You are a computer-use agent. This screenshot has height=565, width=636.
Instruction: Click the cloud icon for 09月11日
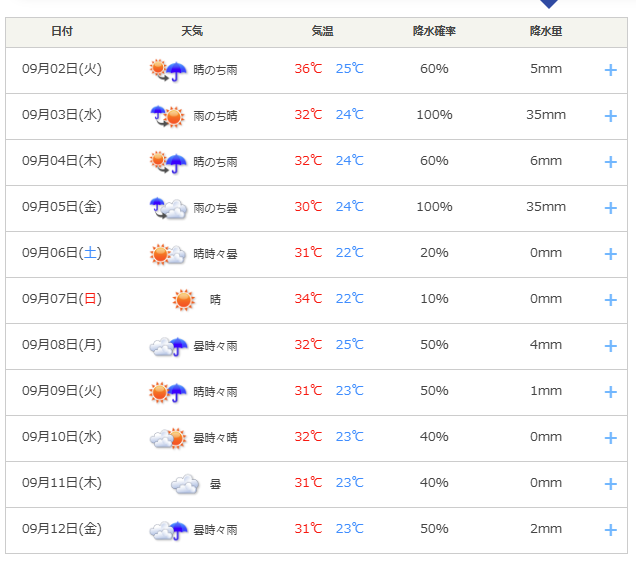pyautogui.click(x=183, y=484)
